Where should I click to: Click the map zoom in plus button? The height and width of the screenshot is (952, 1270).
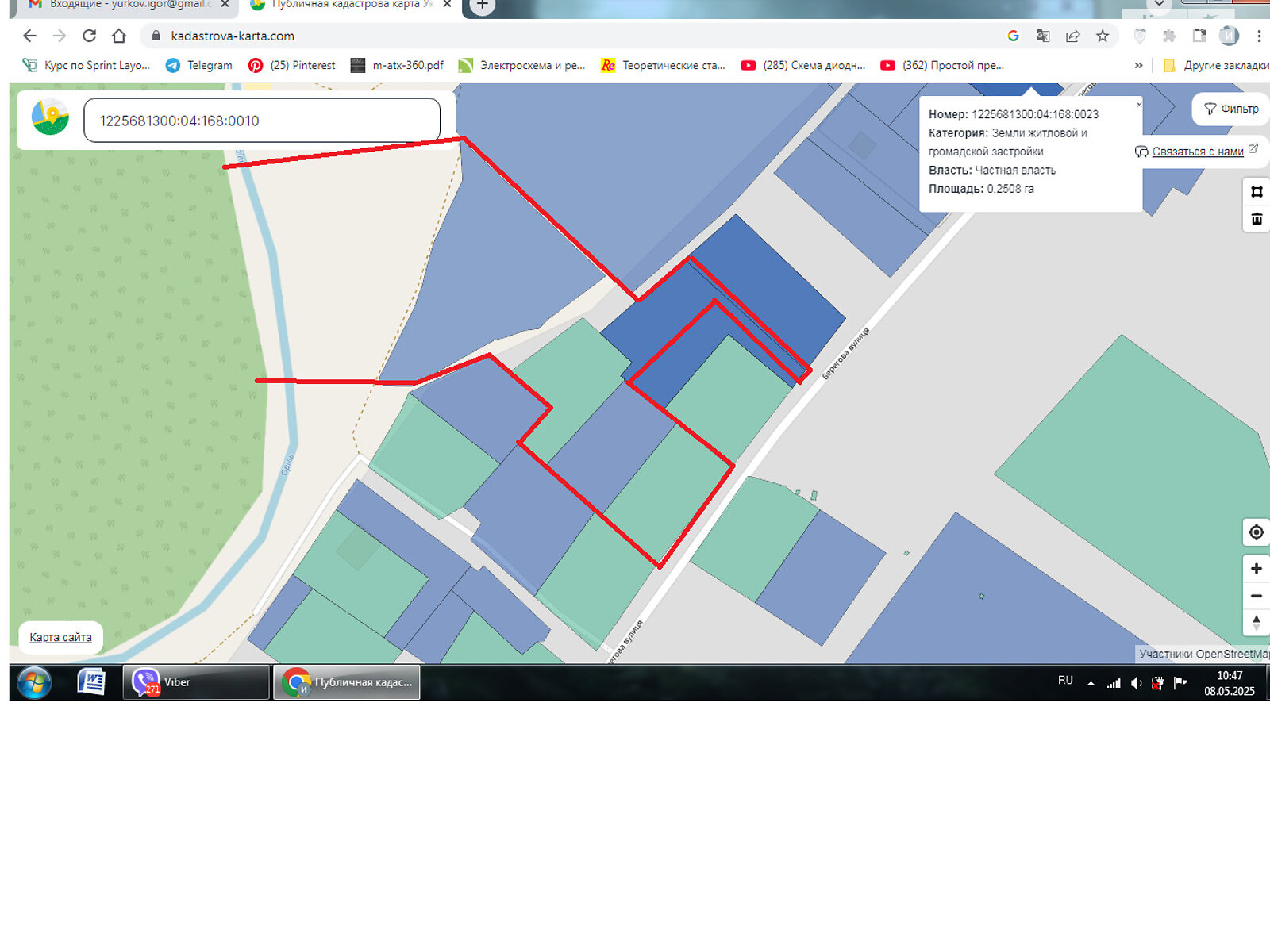coord(1256,569)
